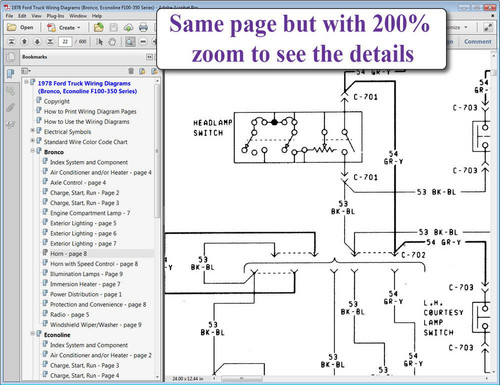Open the Signatures panel icon

click(x=11, y=125)
